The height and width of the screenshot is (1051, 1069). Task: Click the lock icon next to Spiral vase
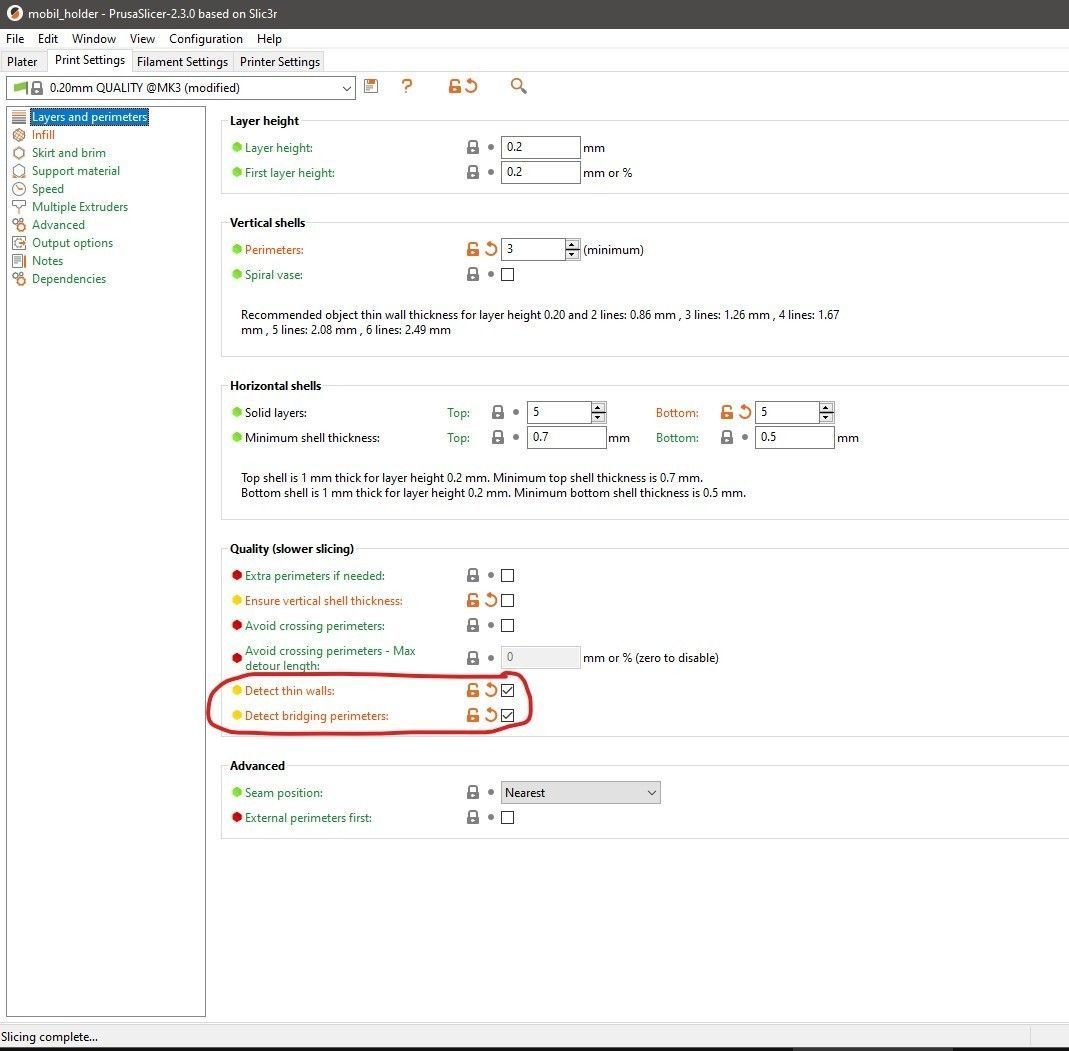472,275
